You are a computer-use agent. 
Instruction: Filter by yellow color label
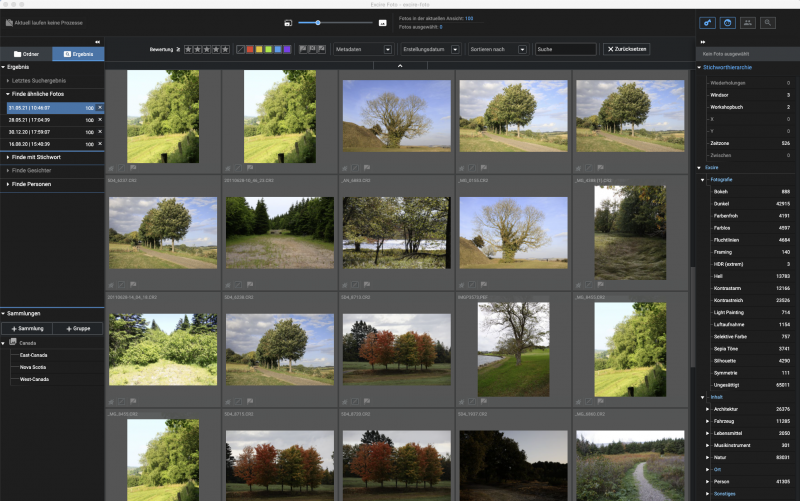[259, 49]
